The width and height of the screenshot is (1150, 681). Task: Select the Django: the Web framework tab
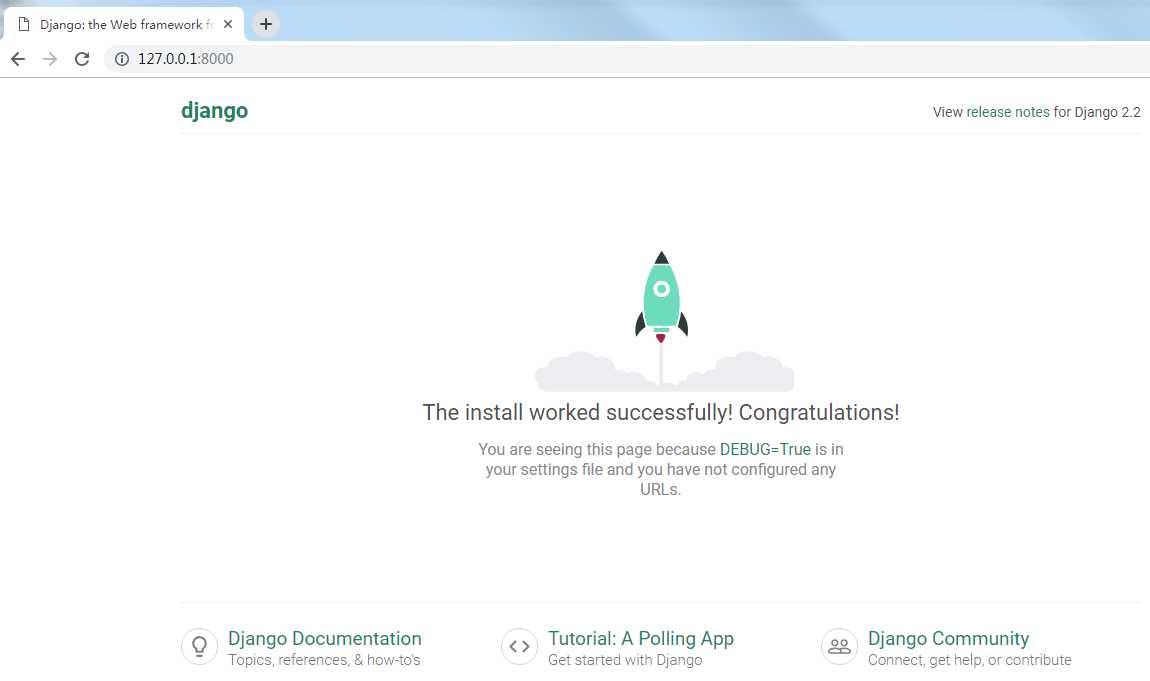tap(124, 24)
